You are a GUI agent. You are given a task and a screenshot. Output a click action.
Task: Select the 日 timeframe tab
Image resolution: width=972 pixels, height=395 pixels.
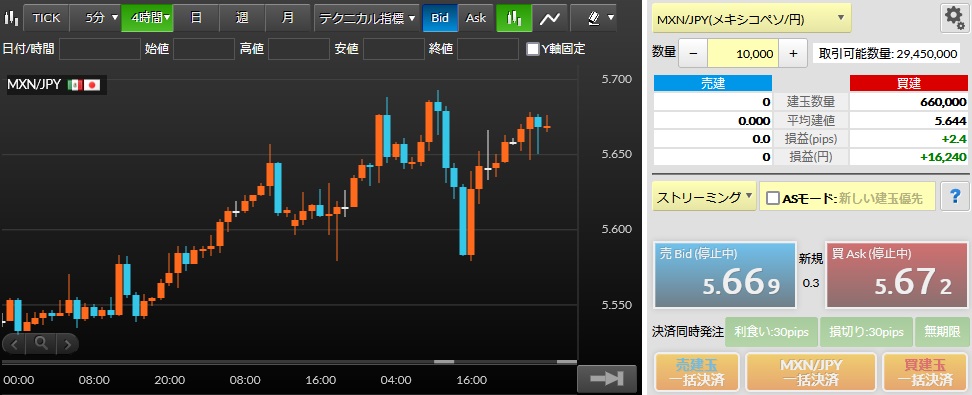coord(196,18)
